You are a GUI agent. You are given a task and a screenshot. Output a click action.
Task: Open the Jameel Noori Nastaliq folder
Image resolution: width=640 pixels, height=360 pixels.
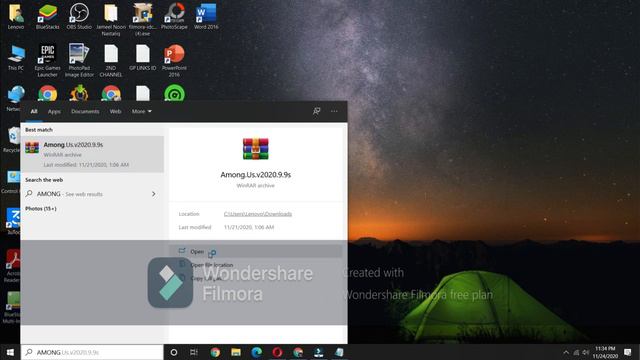tap(111, 20)
